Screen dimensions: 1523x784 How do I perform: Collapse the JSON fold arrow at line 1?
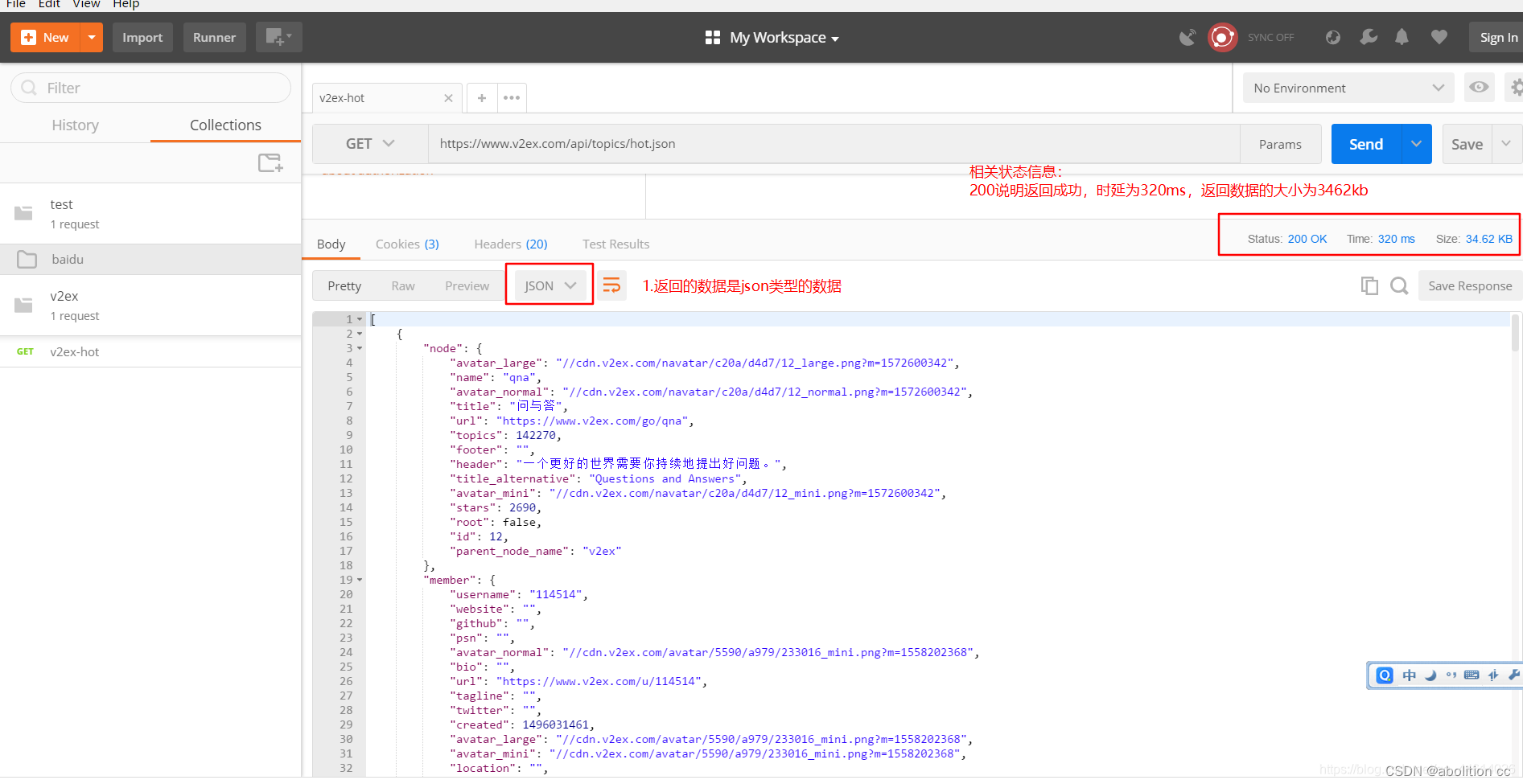[x=360, y=319]
